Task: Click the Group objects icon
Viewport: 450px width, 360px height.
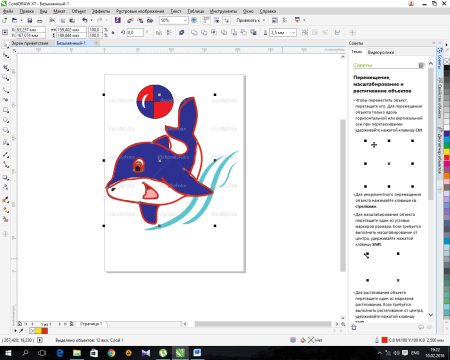Action: point(305,32)
